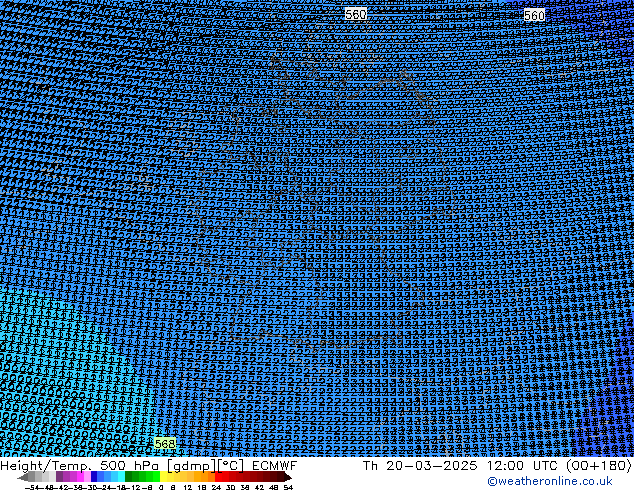Click the ECMWF model name in title
Screen dimensions: 634x490
tap(275, 465)
